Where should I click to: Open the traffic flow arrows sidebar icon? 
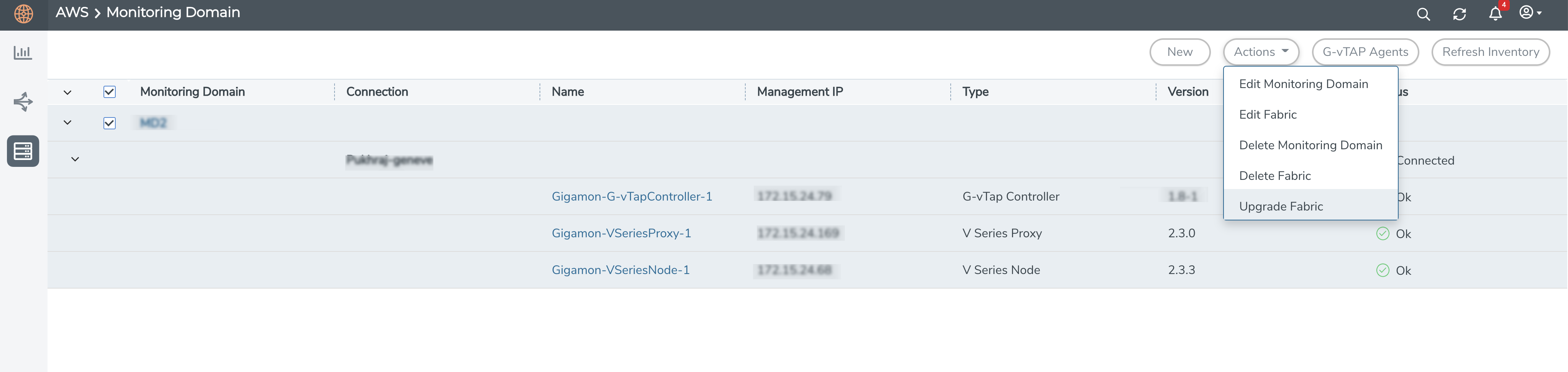pos(23,101)
